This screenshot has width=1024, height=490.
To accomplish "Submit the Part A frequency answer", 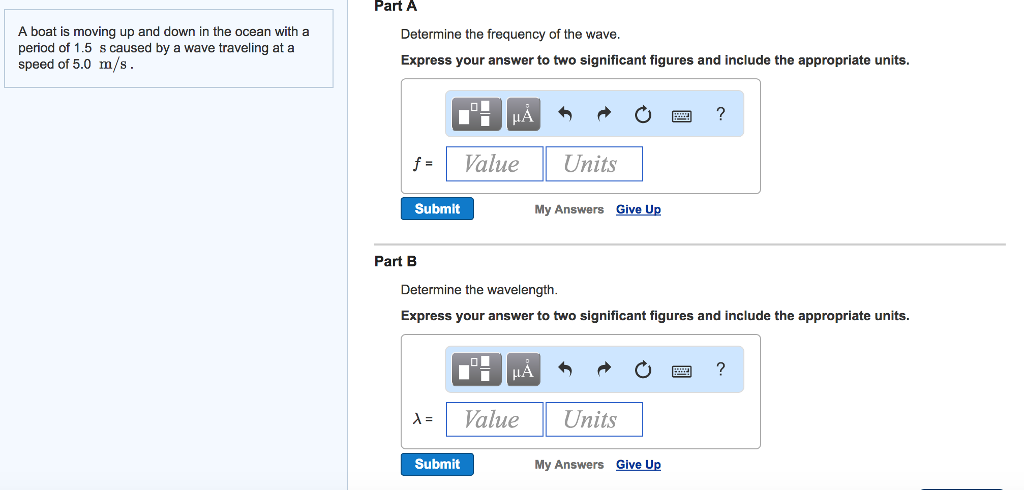I will [437, 208].
